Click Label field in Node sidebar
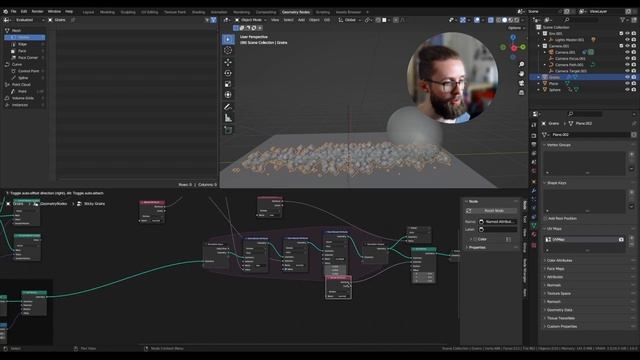 [498, 229]
